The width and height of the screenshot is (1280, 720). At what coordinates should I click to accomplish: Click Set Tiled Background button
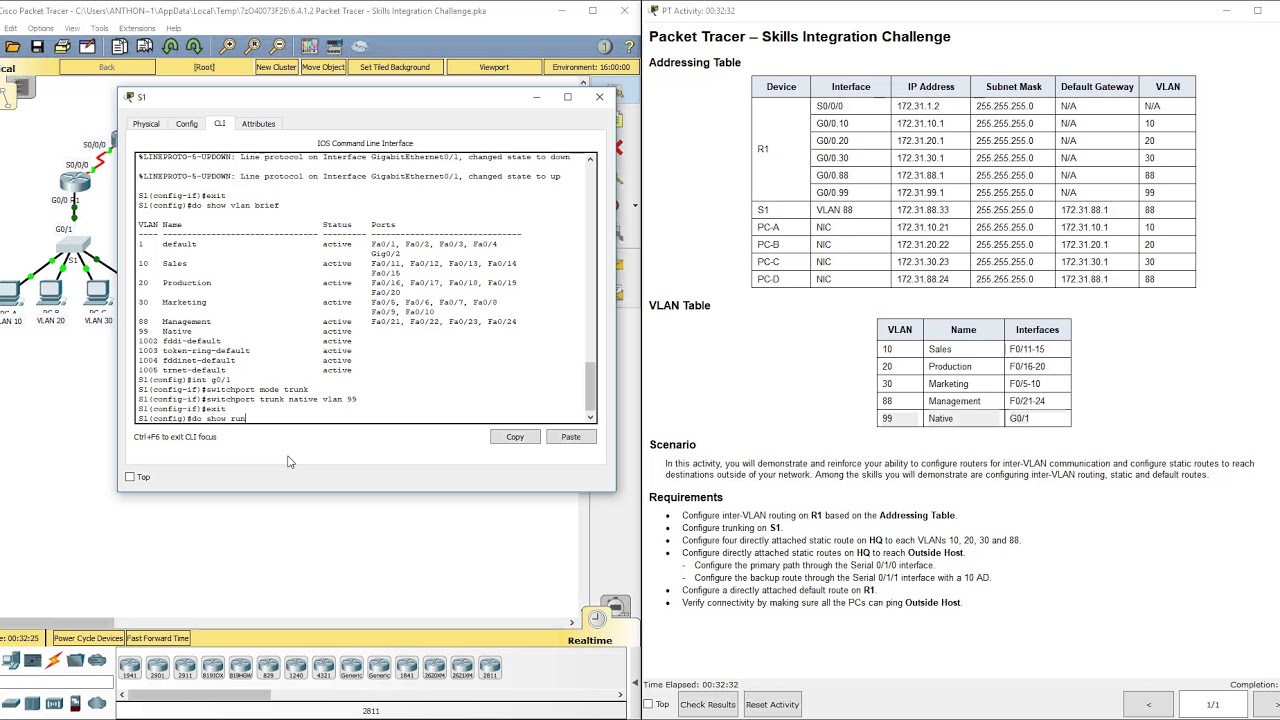point(395,67)
